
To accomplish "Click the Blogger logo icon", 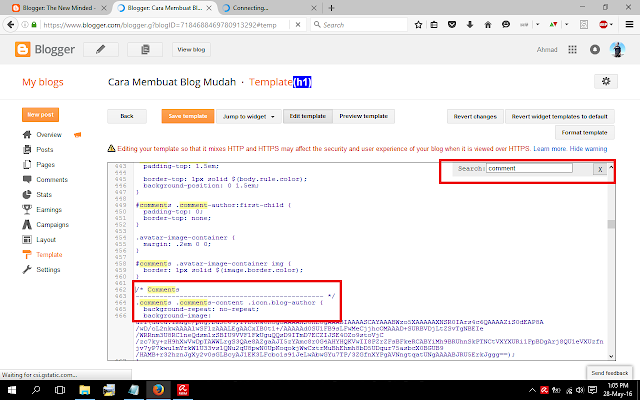I will tap(22, 49).
